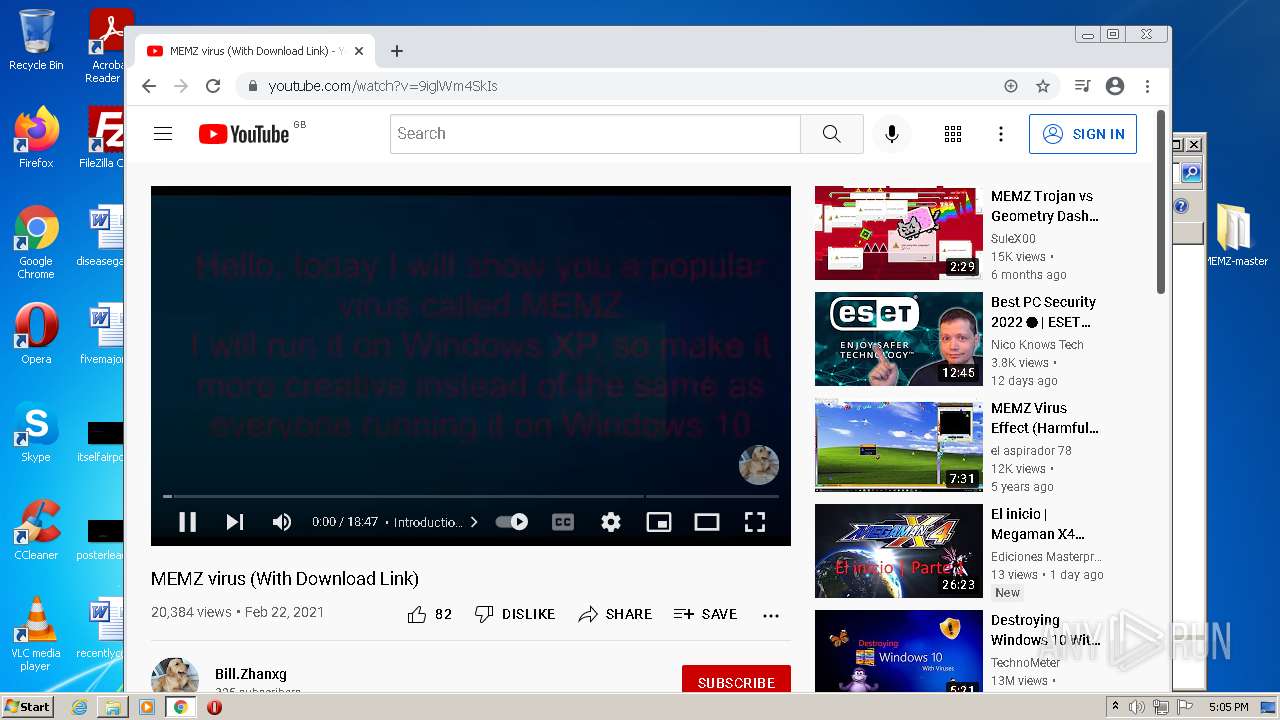This screenshot has height=720, width=1280.
Task: Click the search magnifier button
Action: pyautogui.click(x=832, y=134)
